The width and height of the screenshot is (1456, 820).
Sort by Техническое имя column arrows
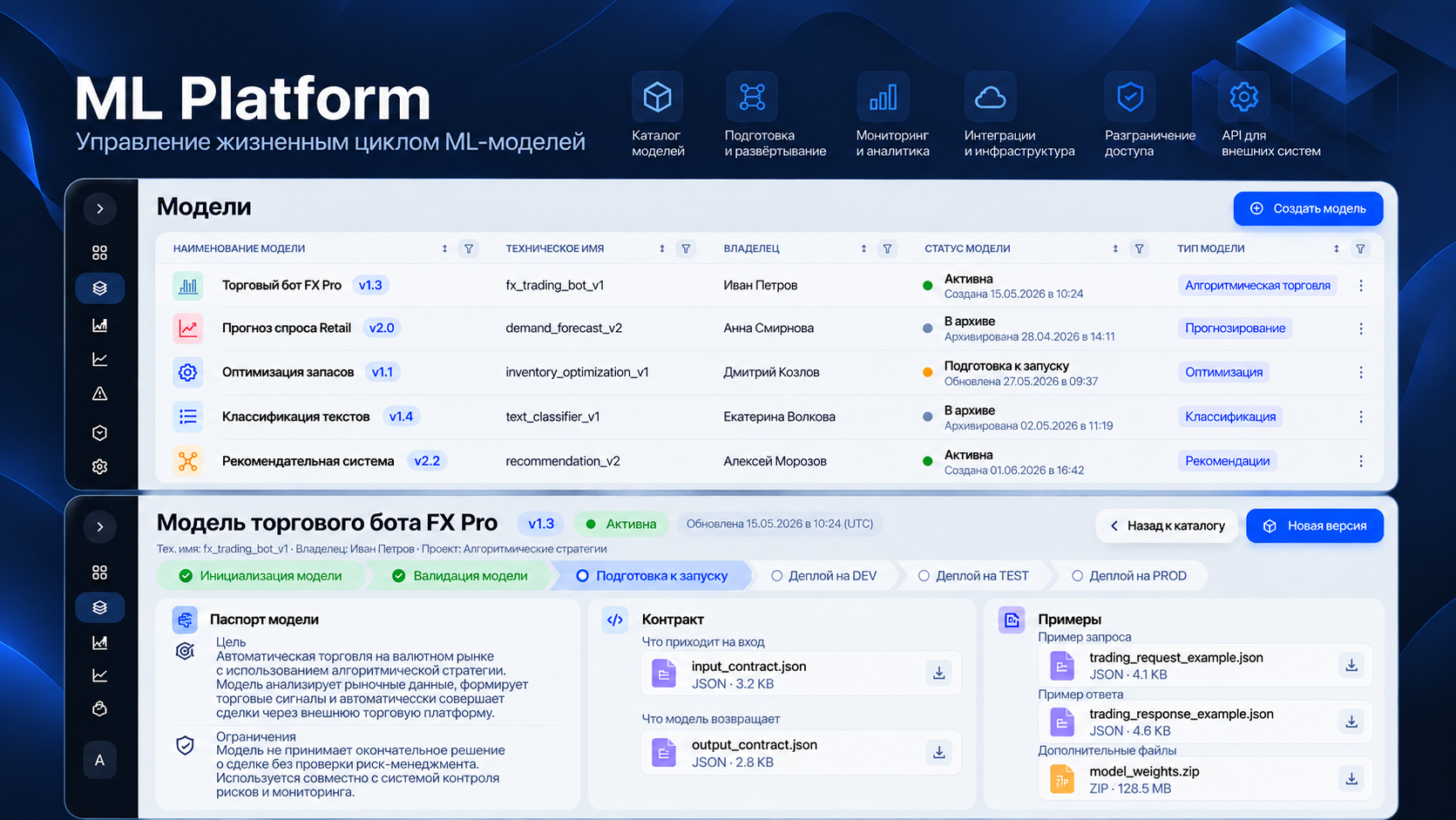click(x=662, y=248)
